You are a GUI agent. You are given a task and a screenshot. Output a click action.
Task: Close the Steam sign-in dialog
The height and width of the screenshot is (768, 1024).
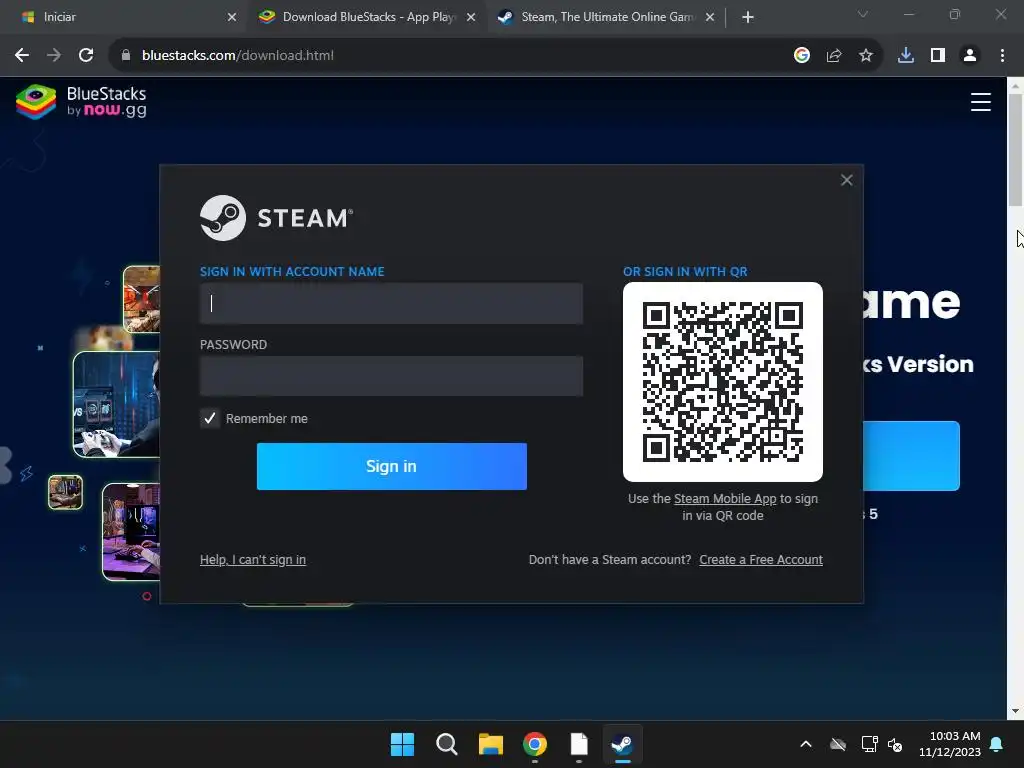pyautogui.click(x=846, y=180)
